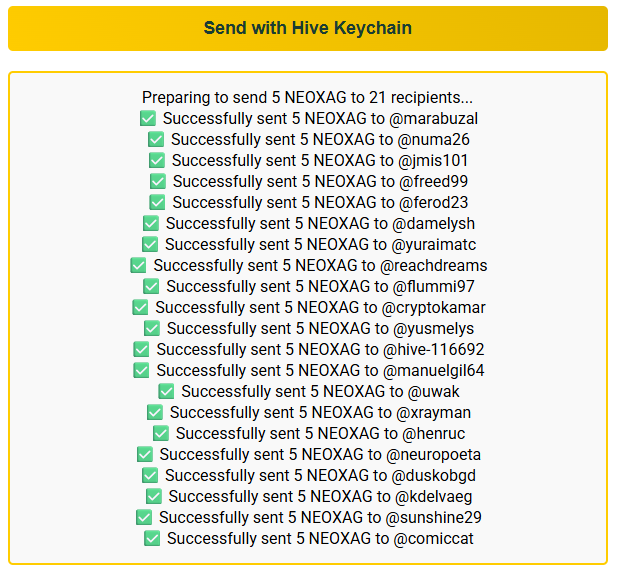This screenshot has width=619, height=570.
Task: Click the green check icon beside @jmis101
Action: (157, 160)
